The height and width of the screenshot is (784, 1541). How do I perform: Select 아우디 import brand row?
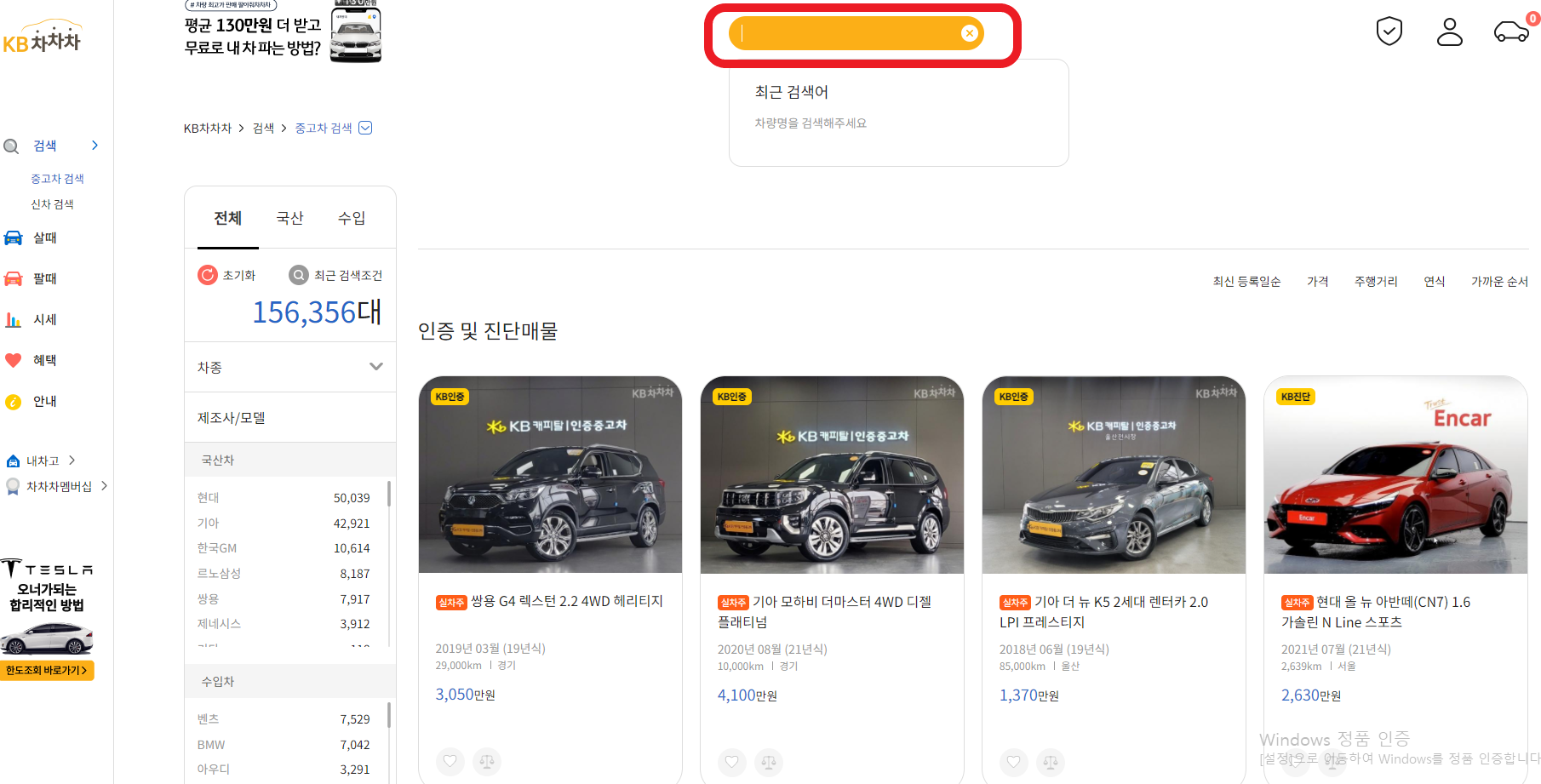point(284,770)
